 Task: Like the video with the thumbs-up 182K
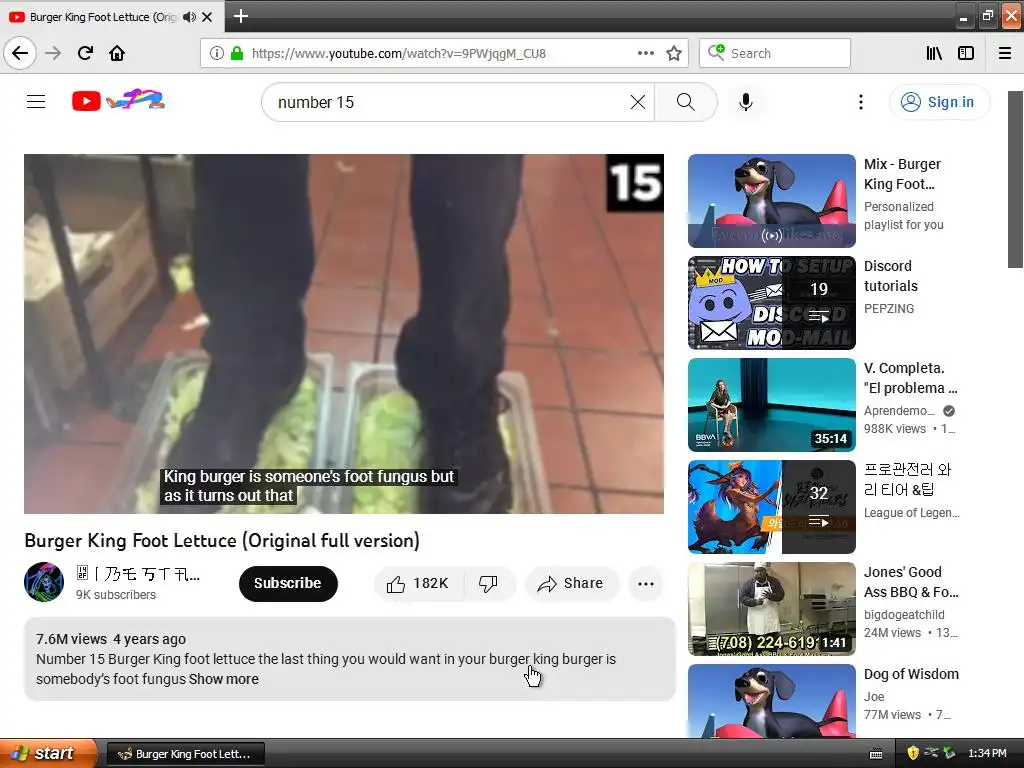418,583
